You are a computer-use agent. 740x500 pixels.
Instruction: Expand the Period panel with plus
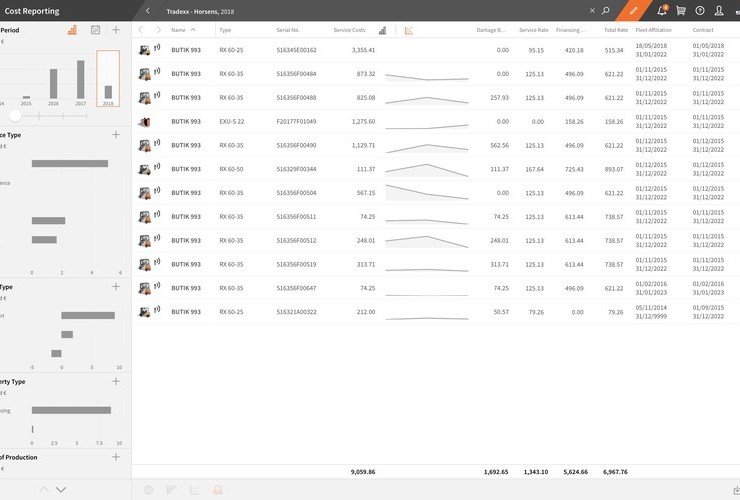(x=116, y=30)
